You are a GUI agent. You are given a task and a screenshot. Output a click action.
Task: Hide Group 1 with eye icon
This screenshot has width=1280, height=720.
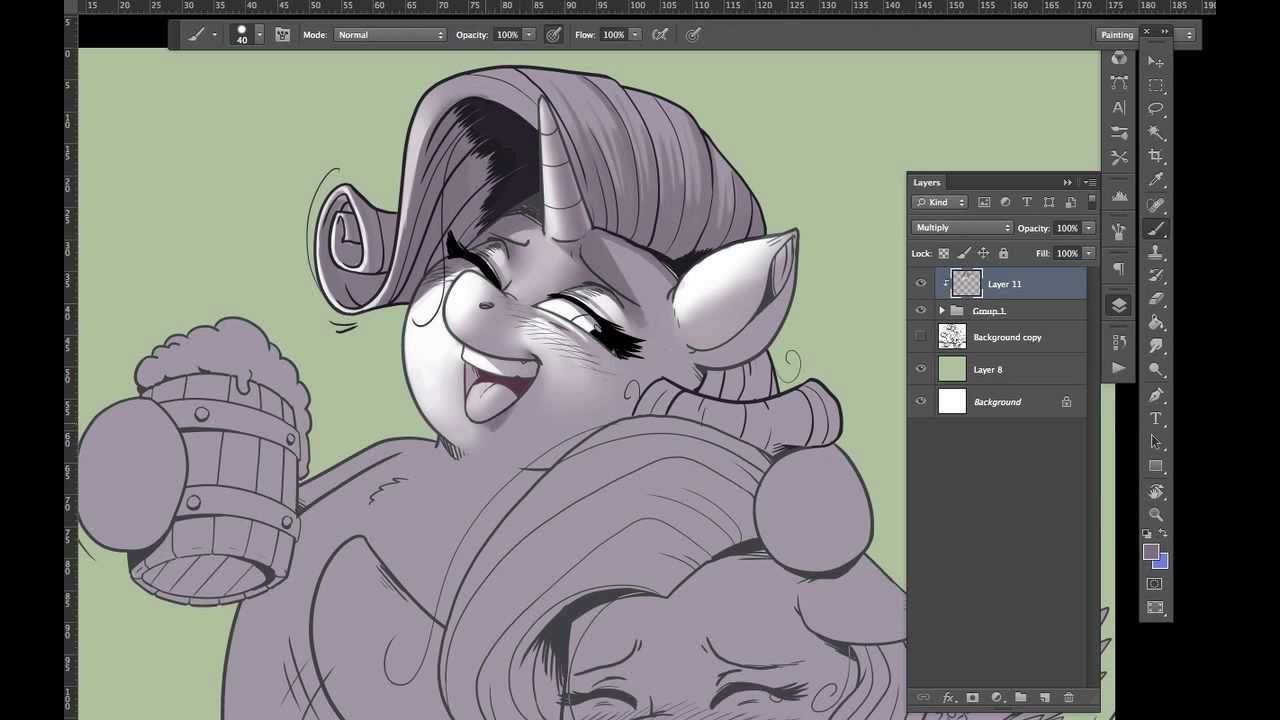[x=921, y=311]
